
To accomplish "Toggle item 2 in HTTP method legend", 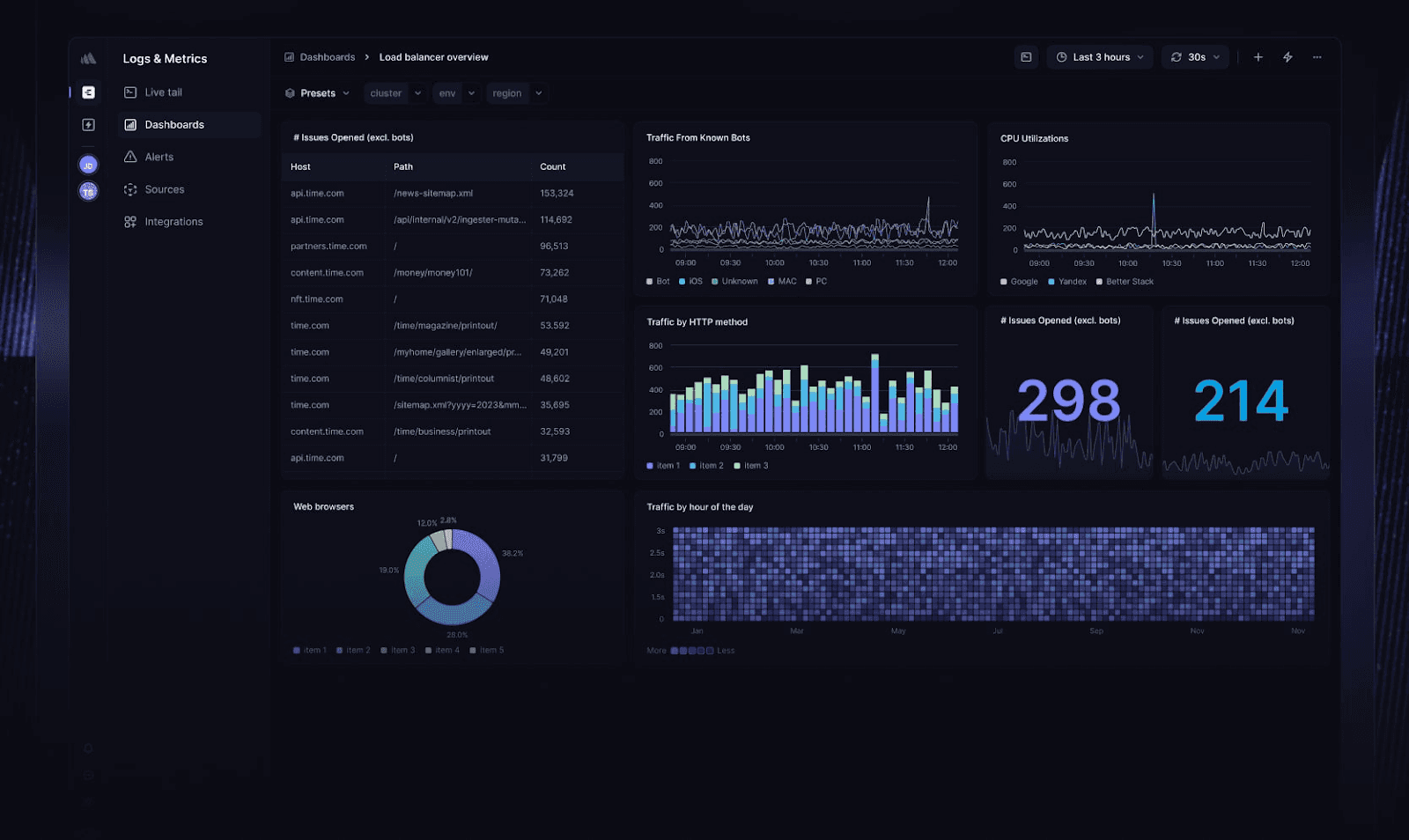I will pos(706,466).
